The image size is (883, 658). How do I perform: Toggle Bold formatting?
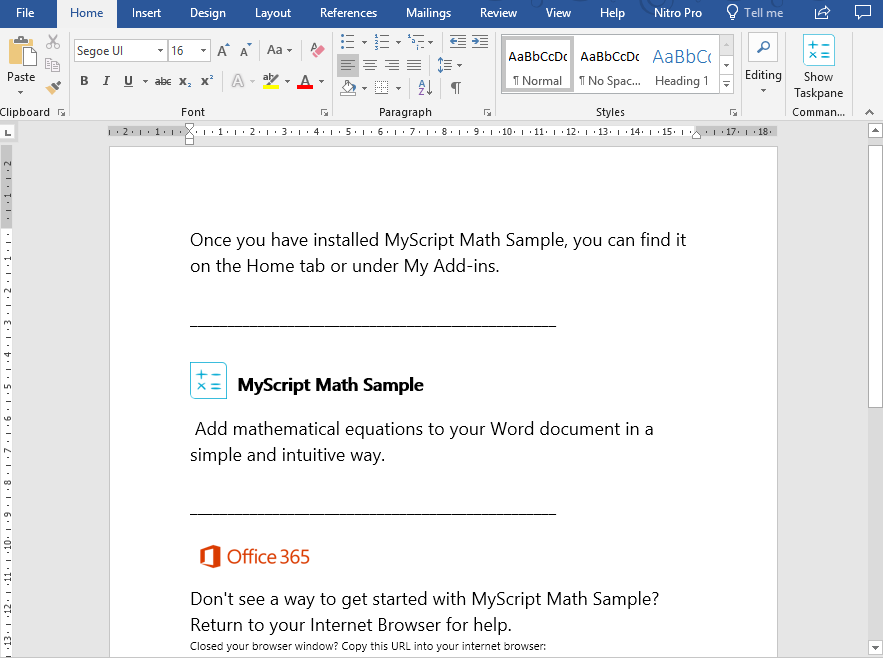84,81
